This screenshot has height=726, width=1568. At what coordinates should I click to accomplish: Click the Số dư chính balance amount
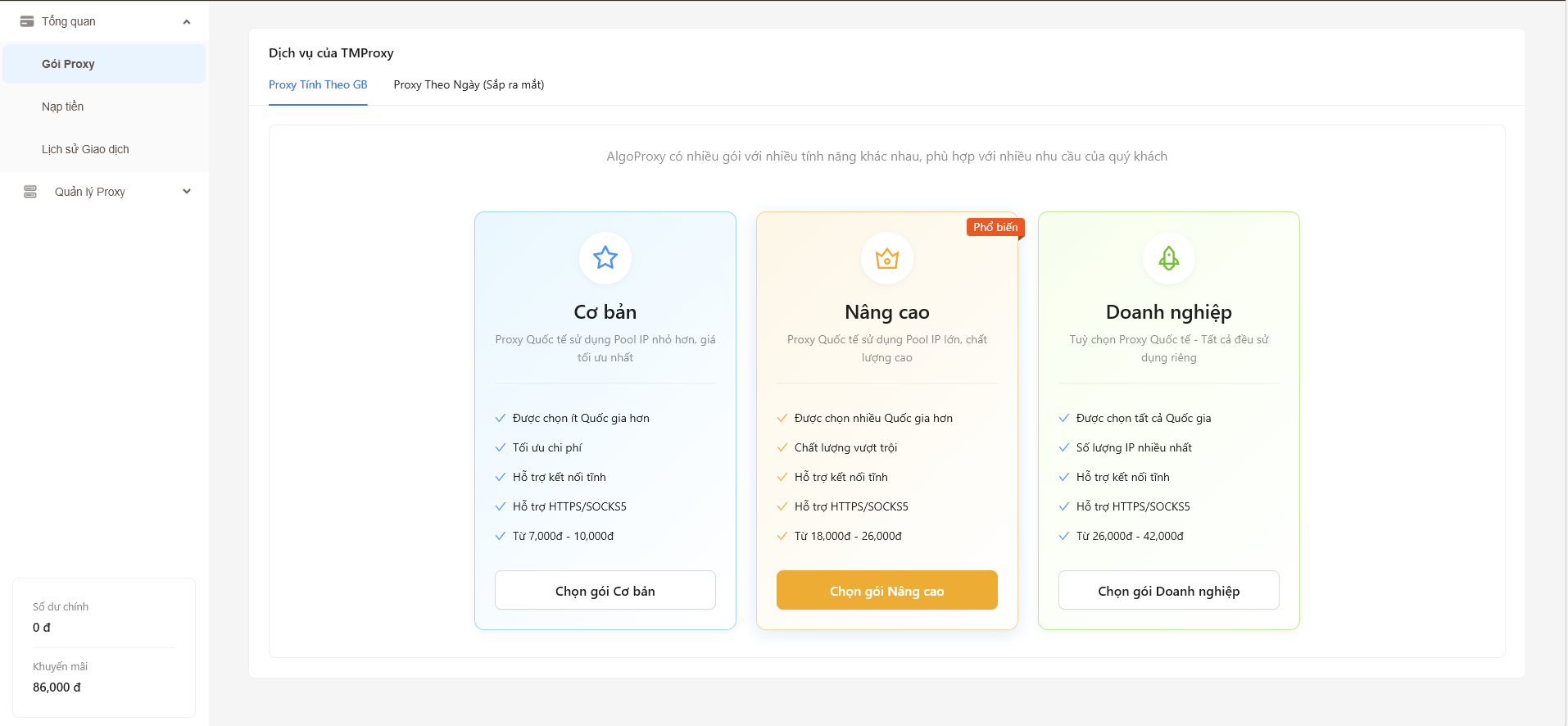42,628
